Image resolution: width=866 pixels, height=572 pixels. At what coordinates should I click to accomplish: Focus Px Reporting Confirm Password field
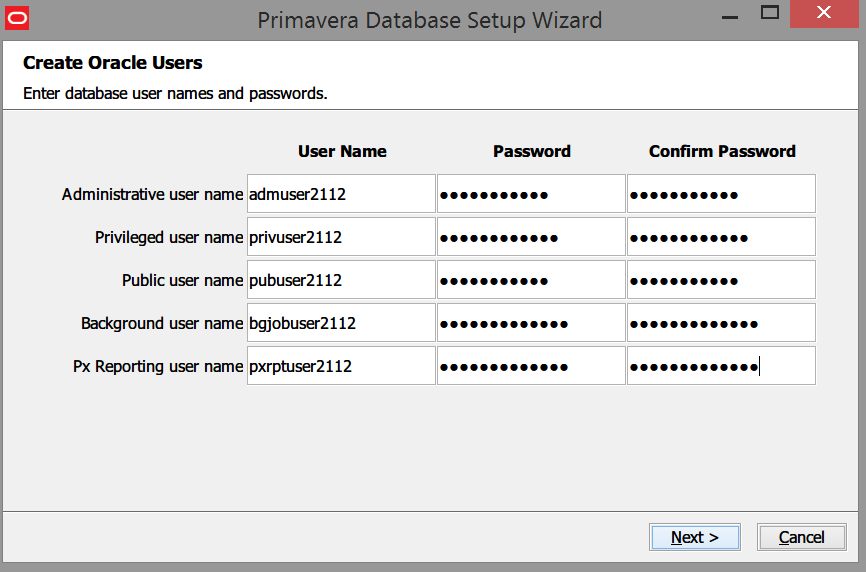click(x=721, y=366)
